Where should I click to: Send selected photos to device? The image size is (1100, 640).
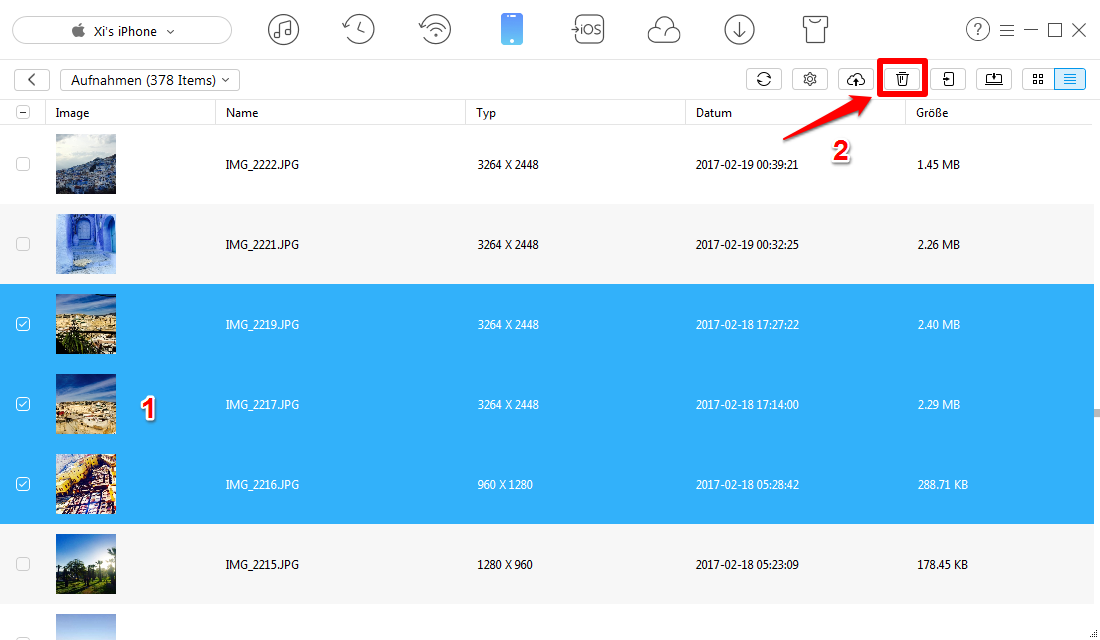click(x=948, y=79)
